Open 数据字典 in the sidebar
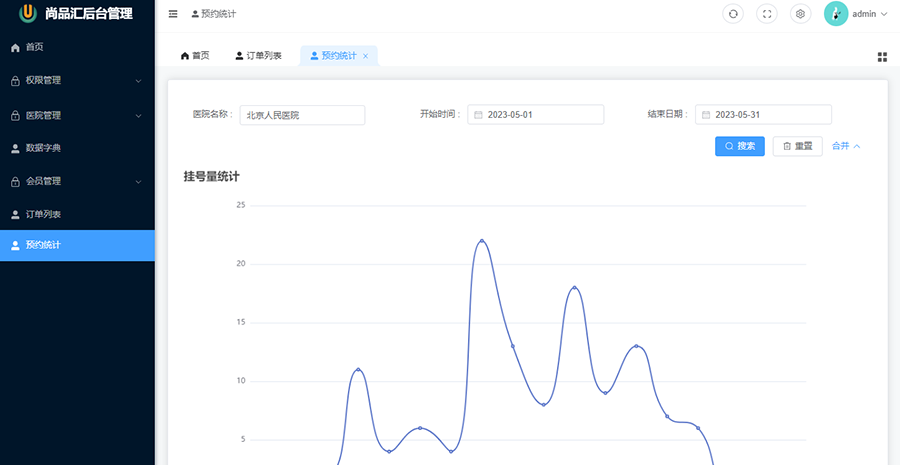Screen dimensions: 900x465 coord(77,148)
